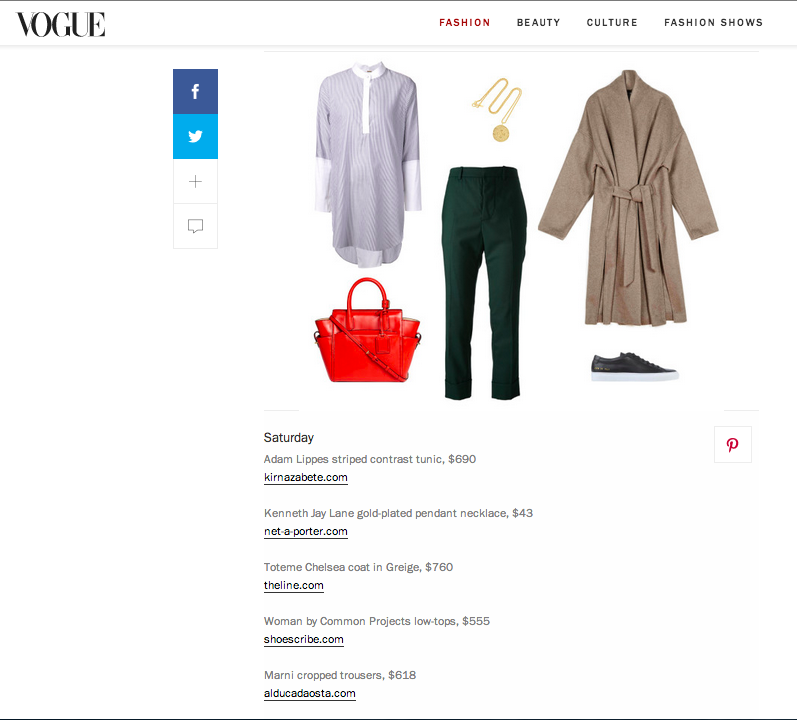Open more sharing options plus icon
This screenshot has height=720, width=797.
(x=195, y=181)
